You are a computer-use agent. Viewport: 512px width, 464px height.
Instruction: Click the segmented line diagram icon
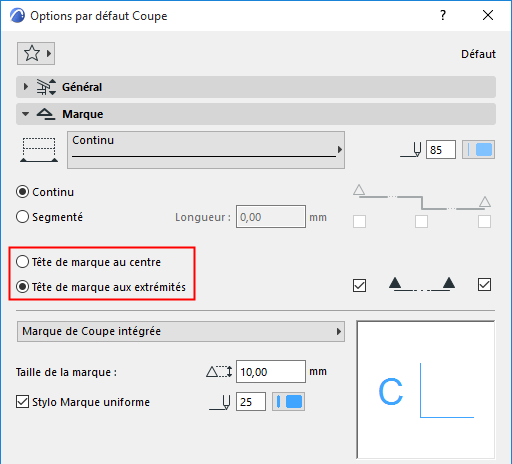pyautogui.click(x=422, y=197)
